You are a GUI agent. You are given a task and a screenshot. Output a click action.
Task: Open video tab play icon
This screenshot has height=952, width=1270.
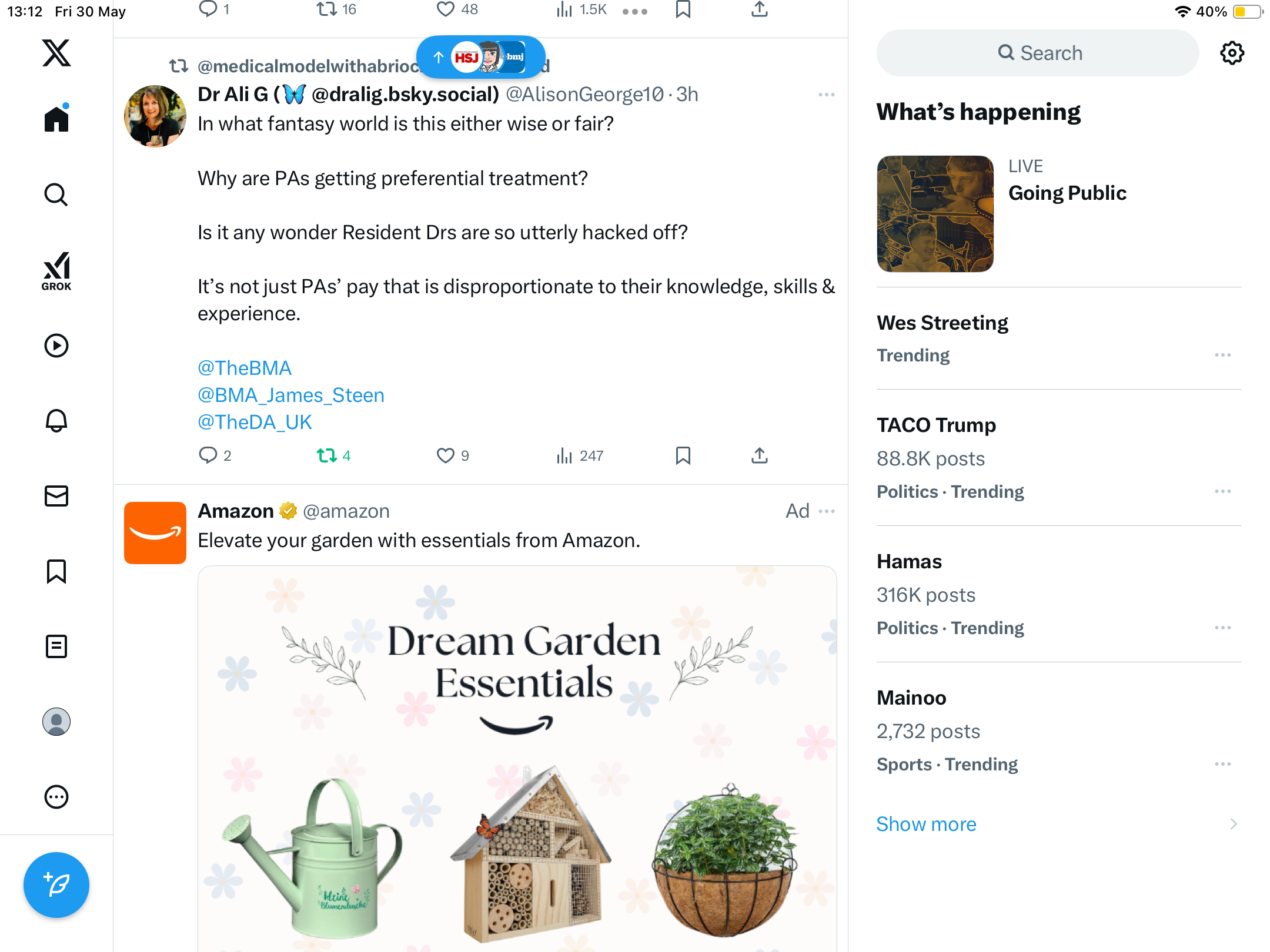(56, 346)
